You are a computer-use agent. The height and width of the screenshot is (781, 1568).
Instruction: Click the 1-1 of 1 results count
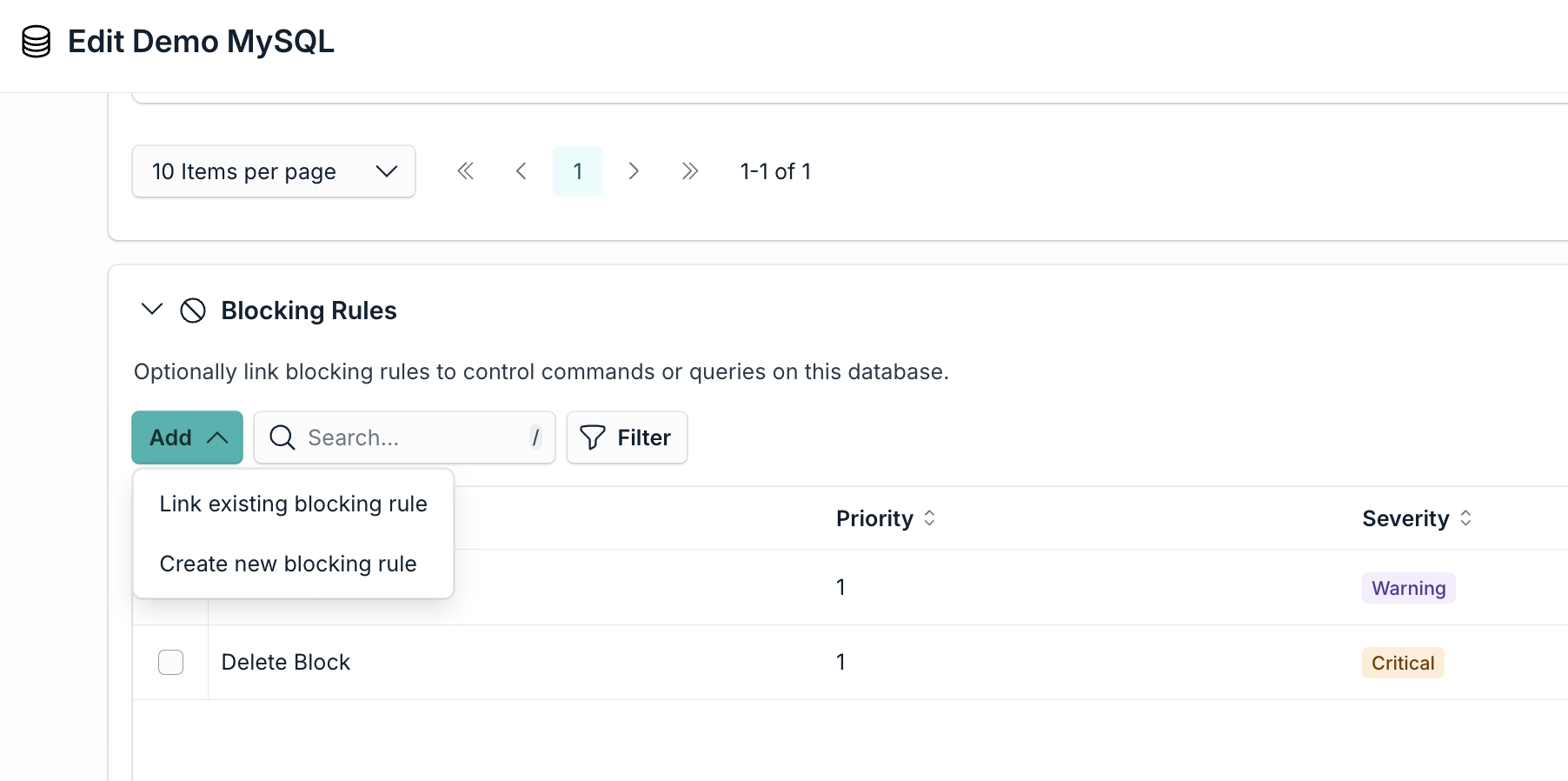click(775, 171)
